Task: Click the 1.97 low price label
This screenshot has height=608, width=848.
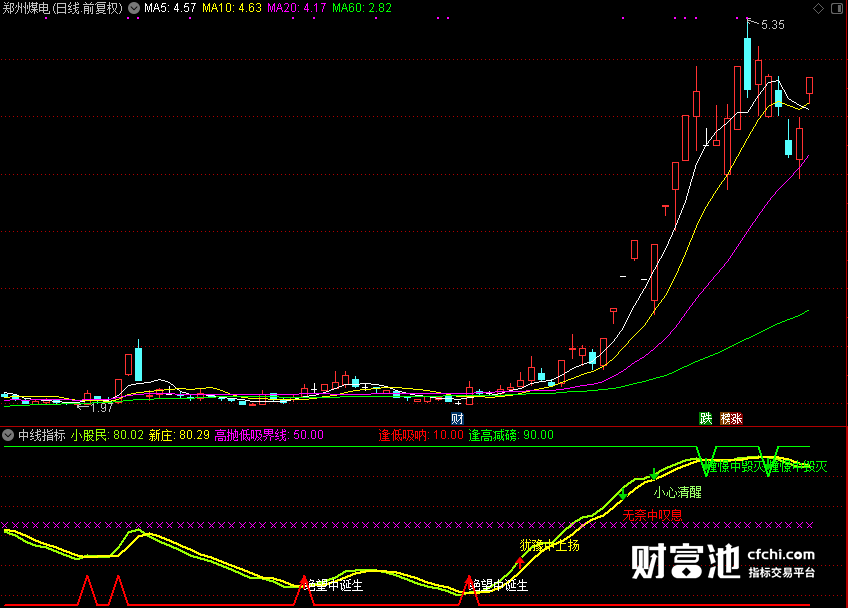Action: (101, 407)
